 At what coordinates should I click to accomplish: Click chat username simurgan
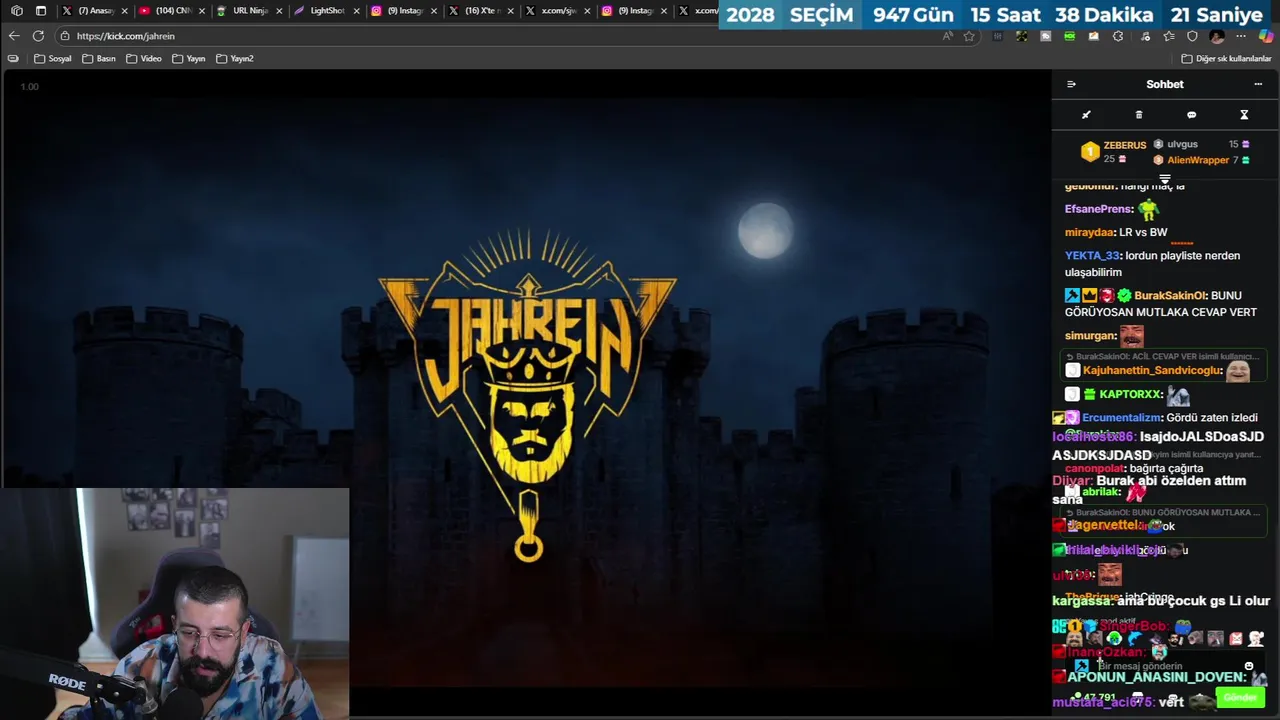coord(1090,336)
